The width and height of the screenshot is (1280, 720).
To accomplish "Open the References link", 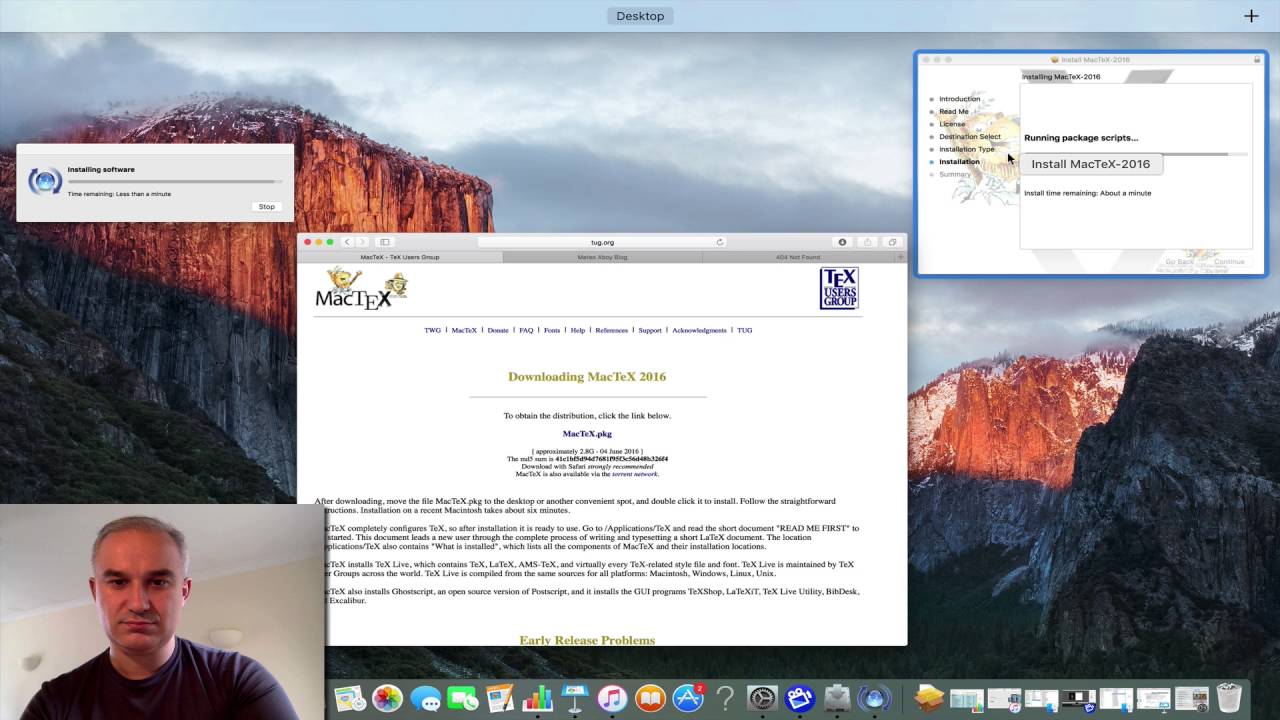I will click(x=612, y=330).
